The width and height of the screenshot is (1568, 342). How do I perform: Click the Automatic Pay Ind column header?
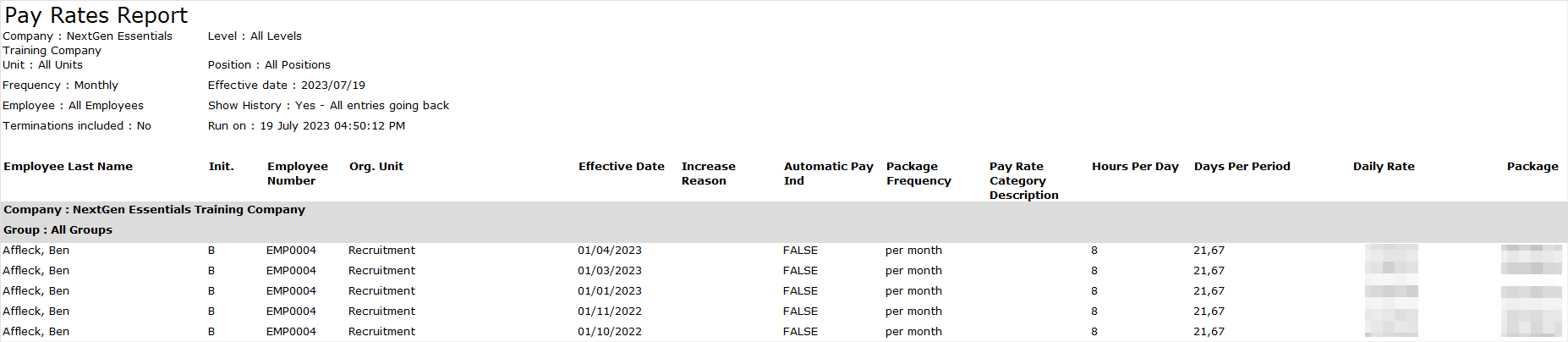click(828, 174)
